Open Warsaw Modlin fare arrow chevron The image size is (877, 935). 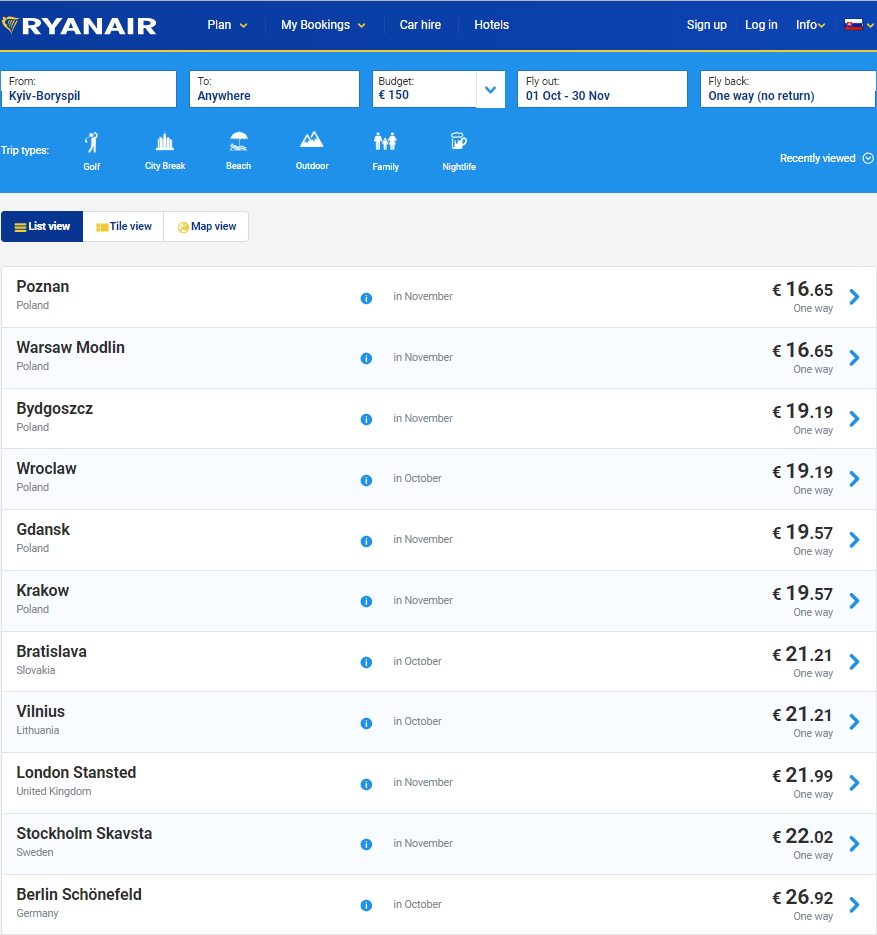click(x=854, y=358)
